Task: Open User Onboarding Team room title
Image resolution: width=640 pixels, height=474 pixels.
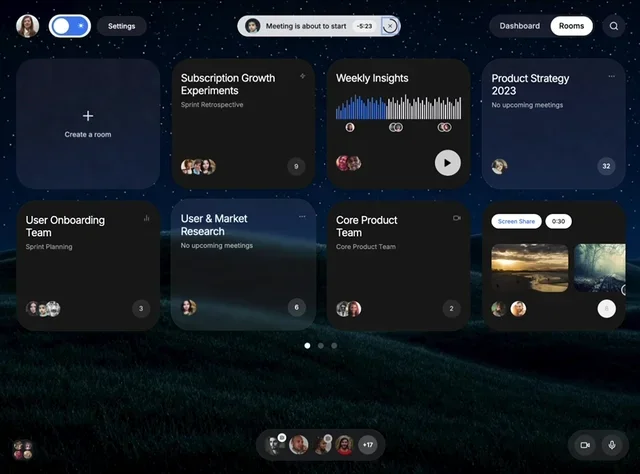Action: coord(65,226)
